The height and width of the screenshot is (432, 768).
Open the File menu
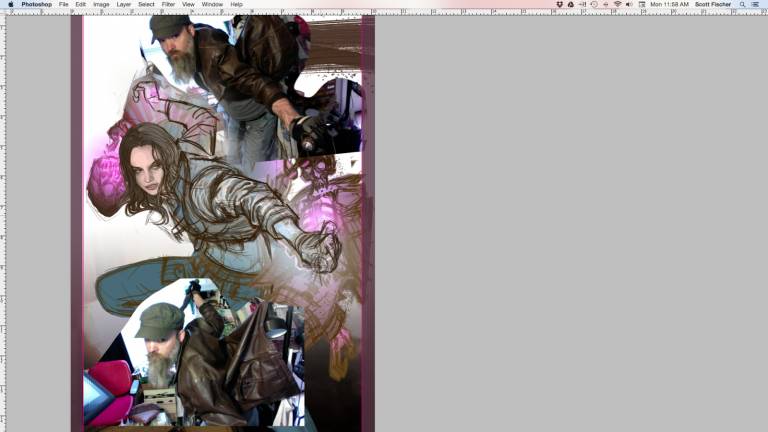64,4
